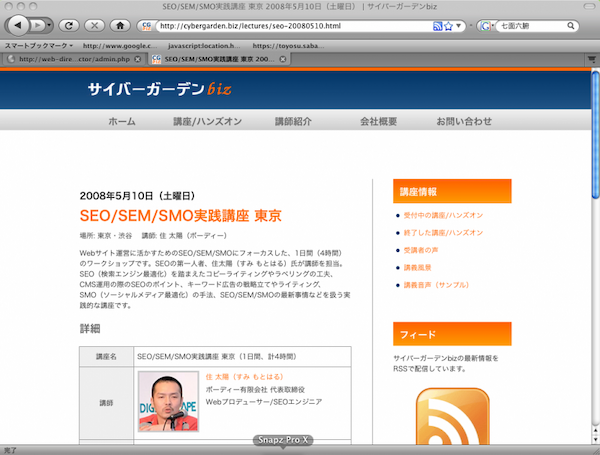Image resolution: width=600 pixels, height=455 pixels.
Task: Click the フィード sidebar header
Action: pos(452,334)
